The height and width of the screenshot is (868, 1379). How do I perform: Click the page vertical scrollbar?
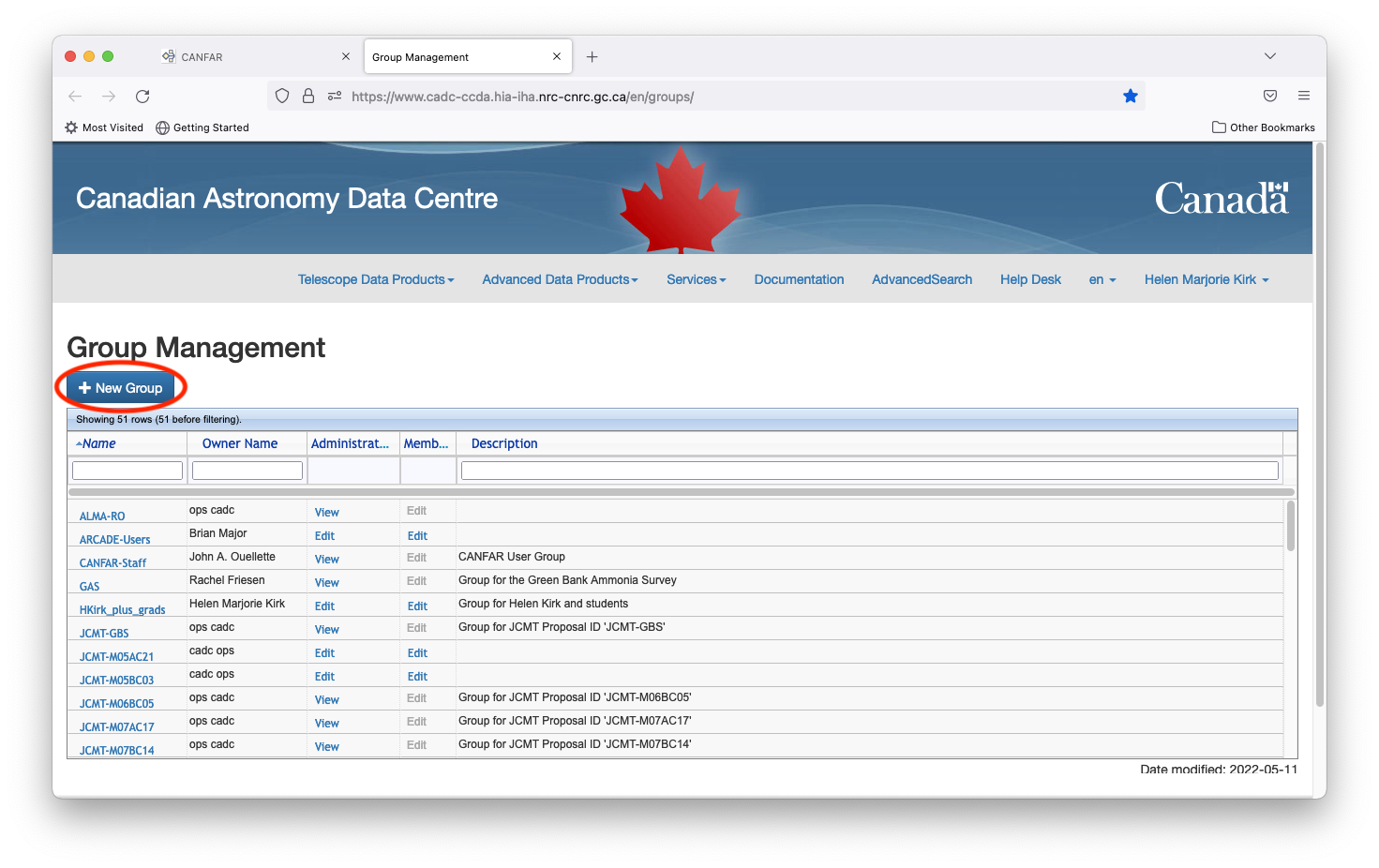1320,425
